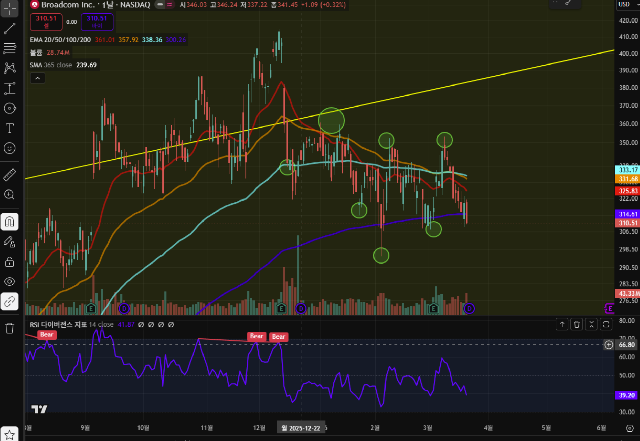Click the plus icon at 66.80 level
This screenshot has height=441, width=640.
pyautogui.click(x=609, y=345)
